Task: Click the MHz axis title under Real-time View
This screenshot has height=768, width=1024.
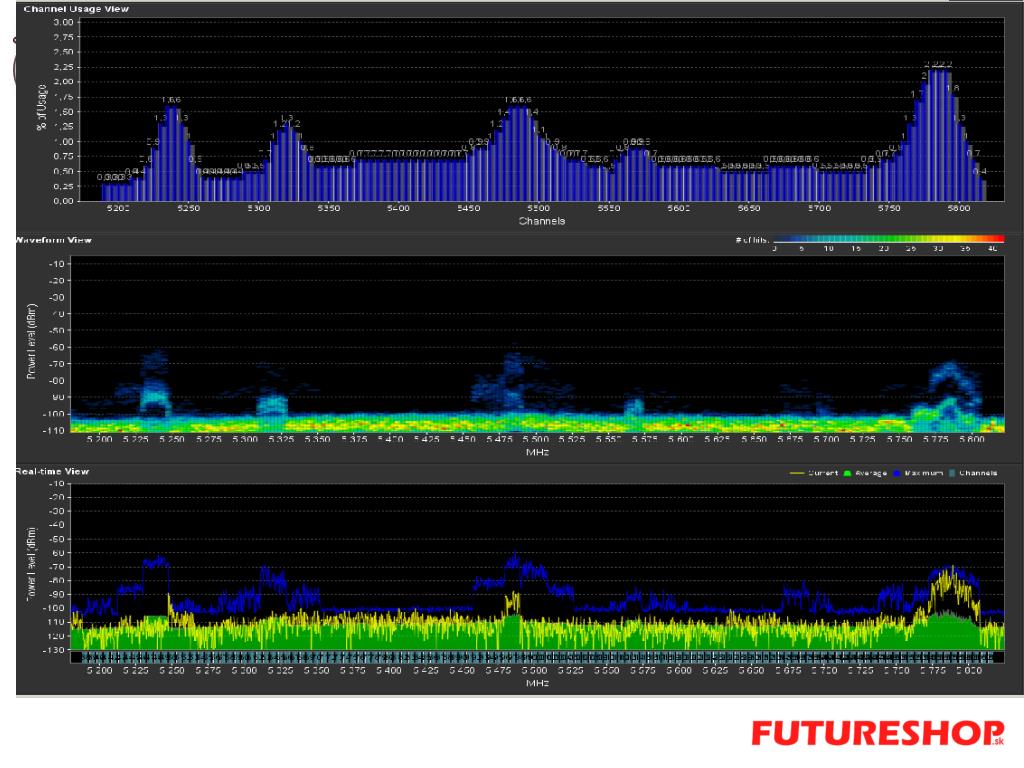Action: pos(537,683)
